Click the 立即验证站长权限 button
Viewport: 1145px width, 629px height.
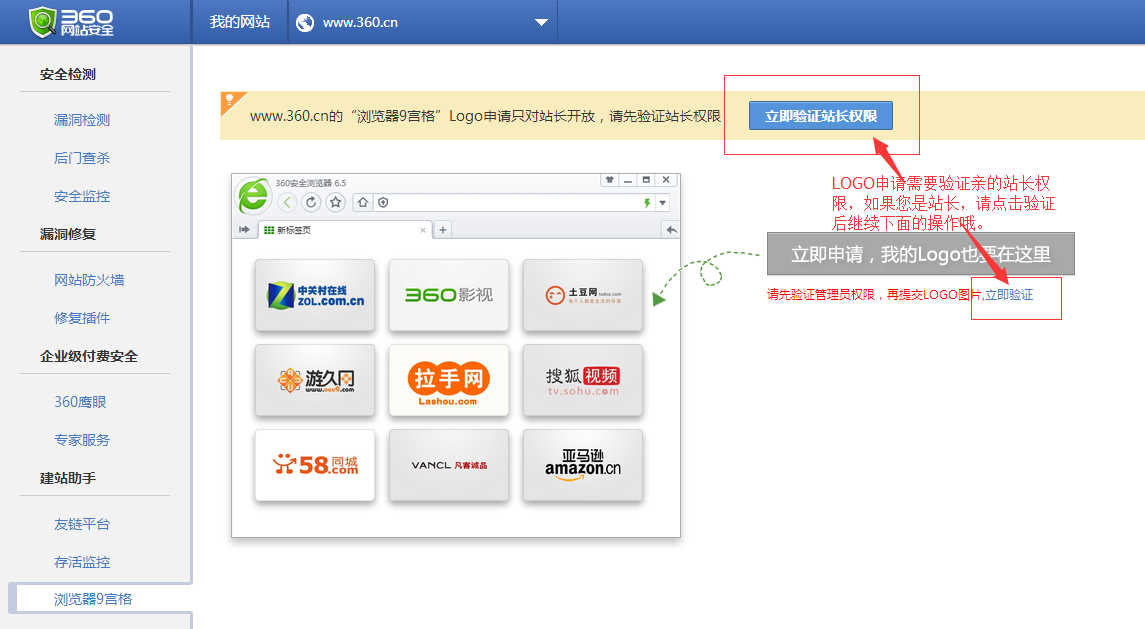821,115
